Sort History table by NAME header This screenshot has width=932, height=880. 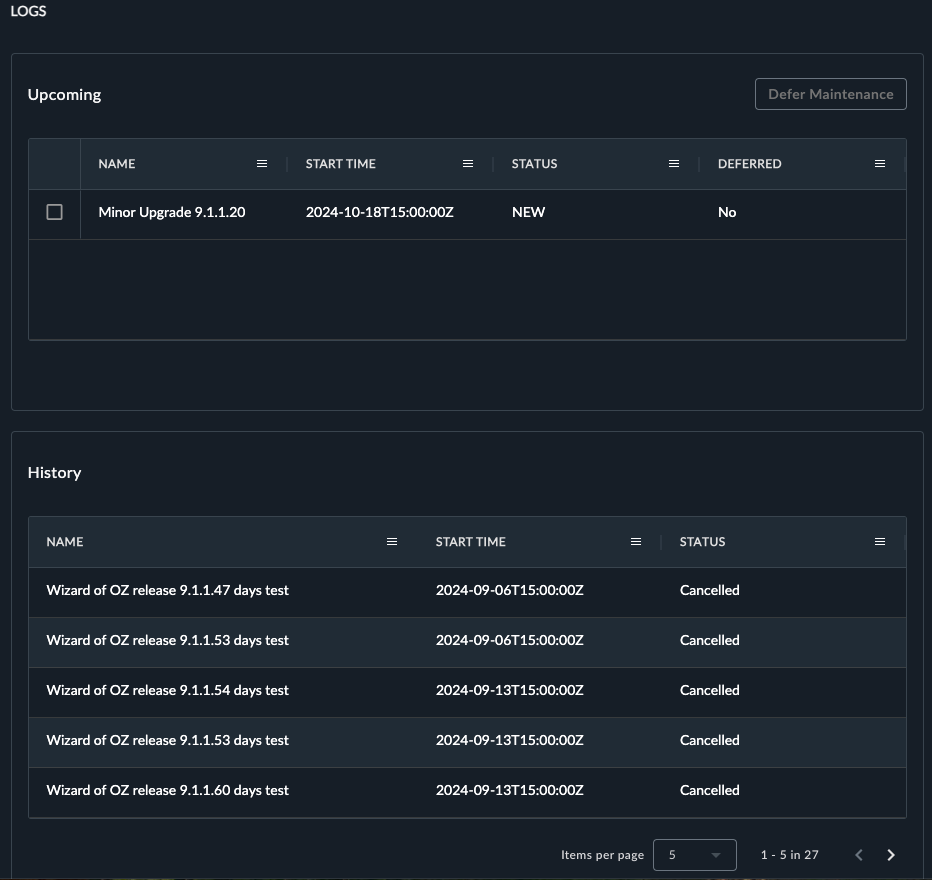(x=65, y=542)
